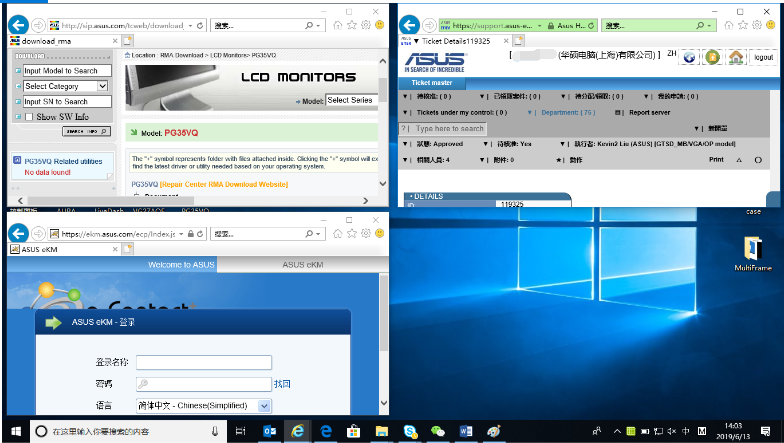Go back in the Ticket Details browser window
The image size is (784, 443).
[410, 25]
